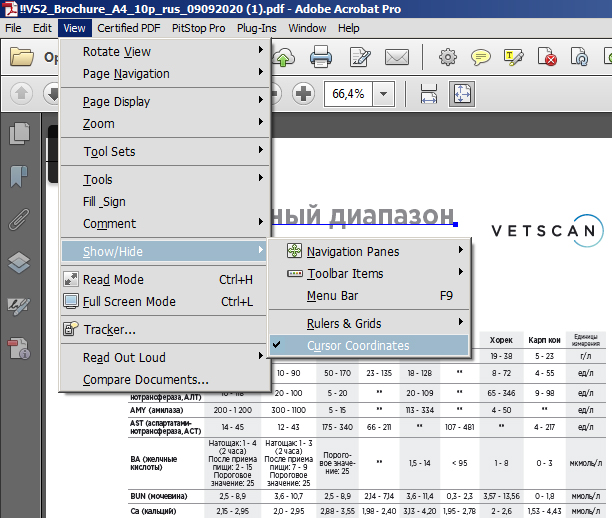Open the Layers panel icon

tap(19, 262)
